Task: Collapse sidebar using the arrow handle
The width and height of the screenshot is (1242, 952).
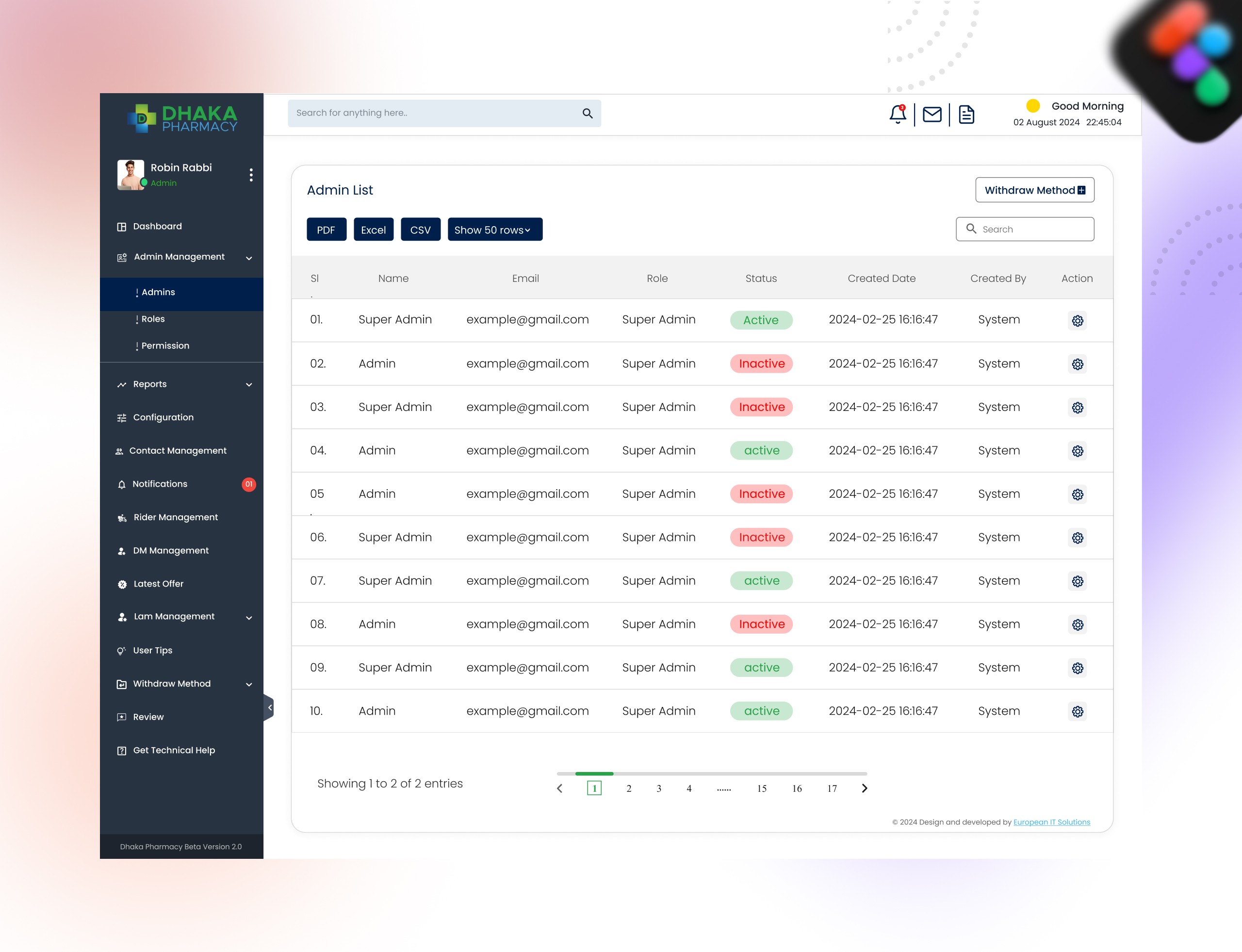Action: (x=270, y=707)
